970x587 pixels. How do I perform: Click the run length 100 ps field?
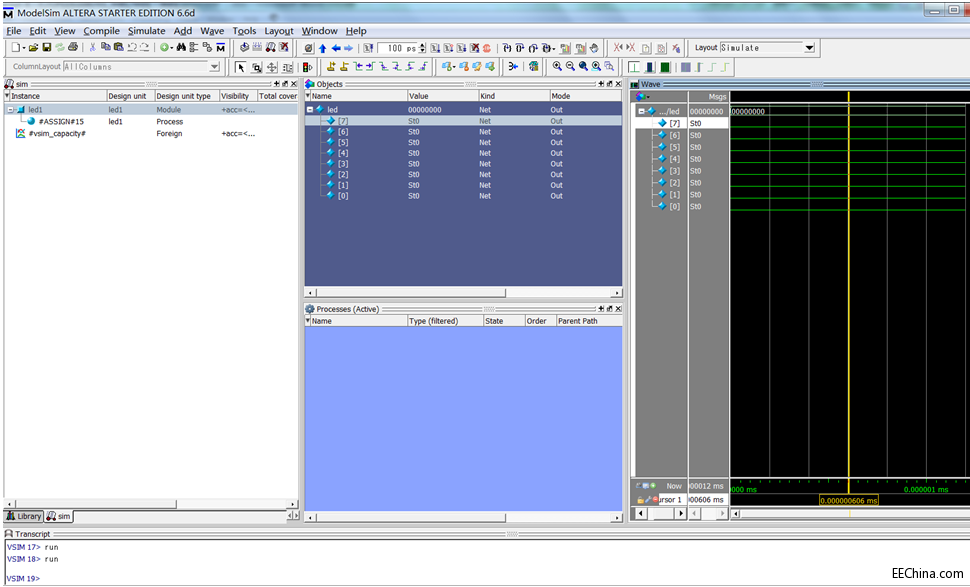point(396,48)
